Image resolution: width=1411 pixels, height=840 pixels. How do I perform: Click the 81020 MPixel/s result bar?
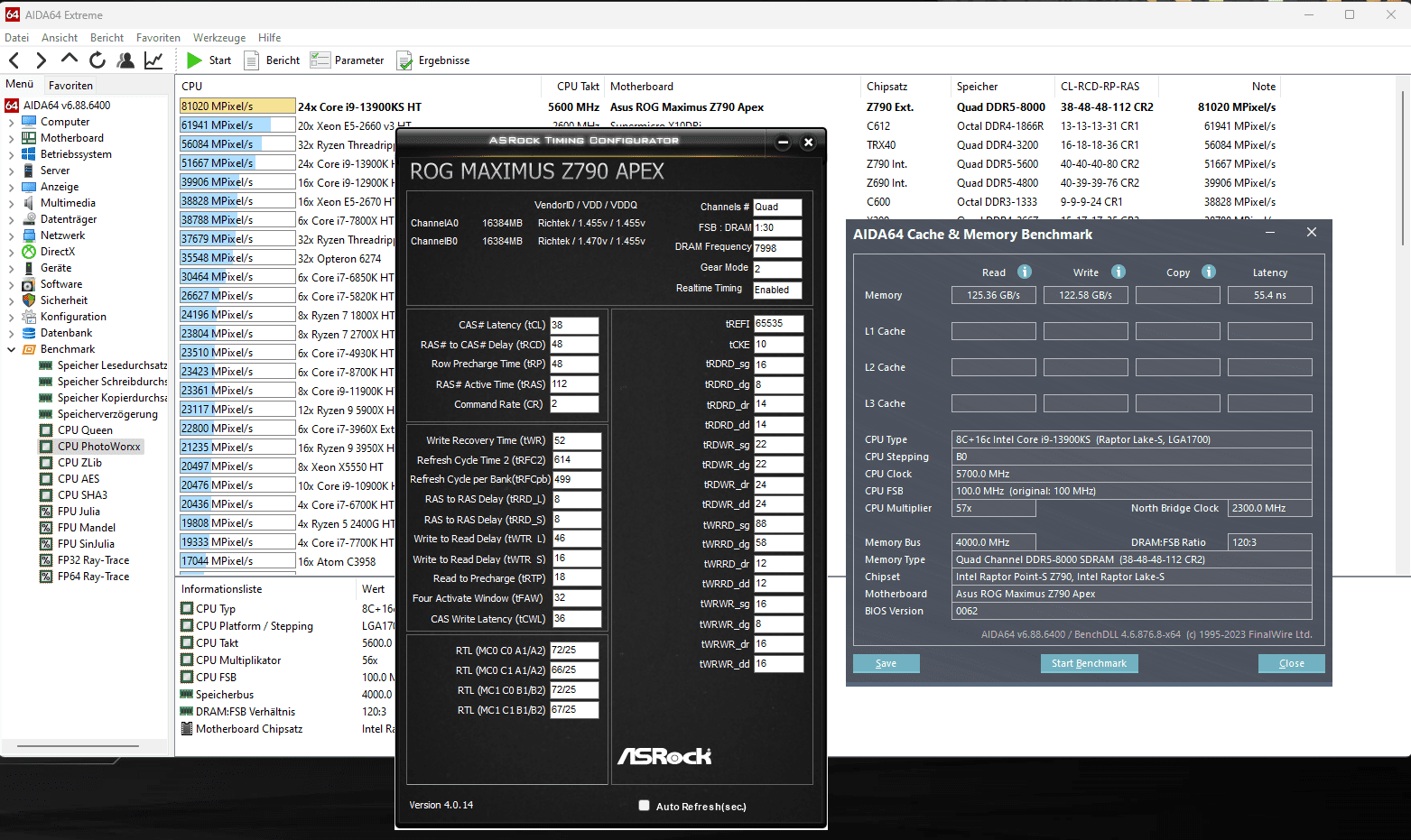[237, 106]
